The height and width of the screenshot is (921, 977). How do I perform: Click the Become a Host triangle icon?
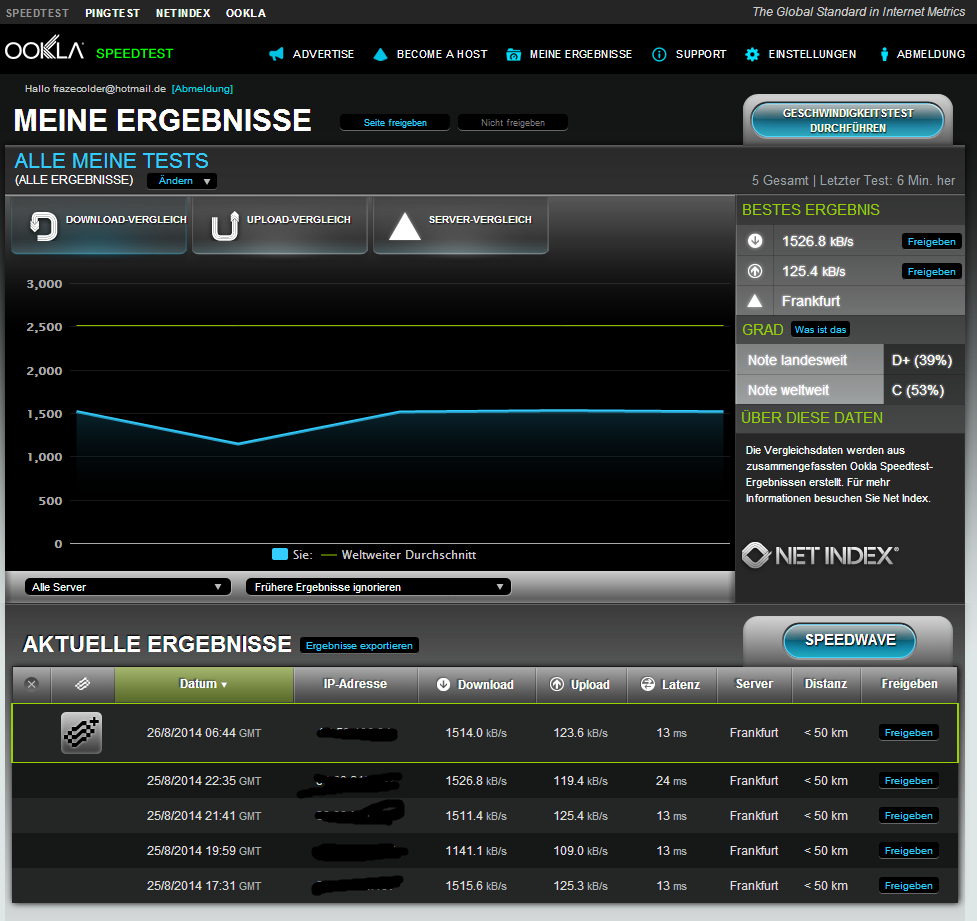pyautogui.click(x=380, y=54)
